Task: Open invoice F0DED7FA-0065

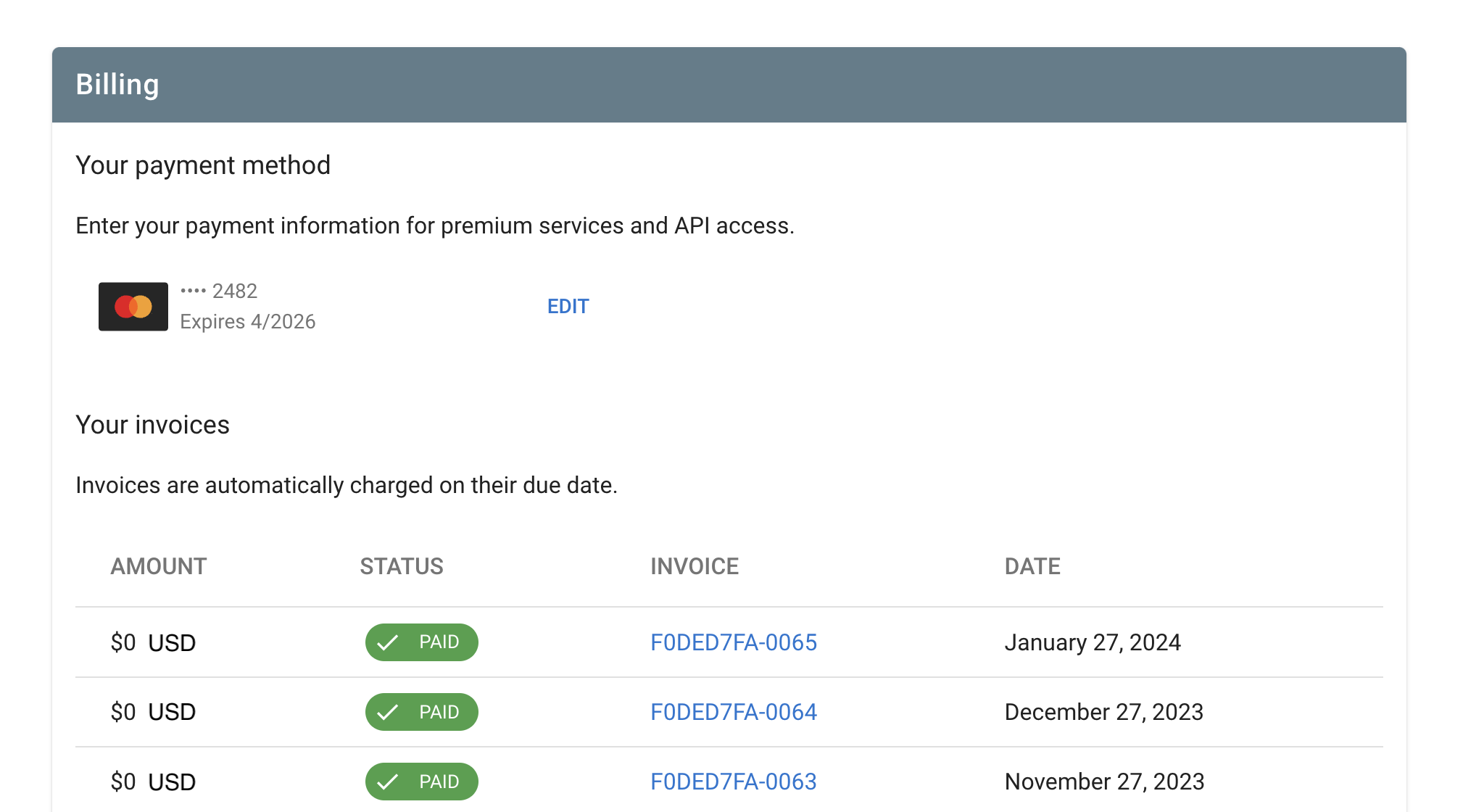Action: (733, 642)
